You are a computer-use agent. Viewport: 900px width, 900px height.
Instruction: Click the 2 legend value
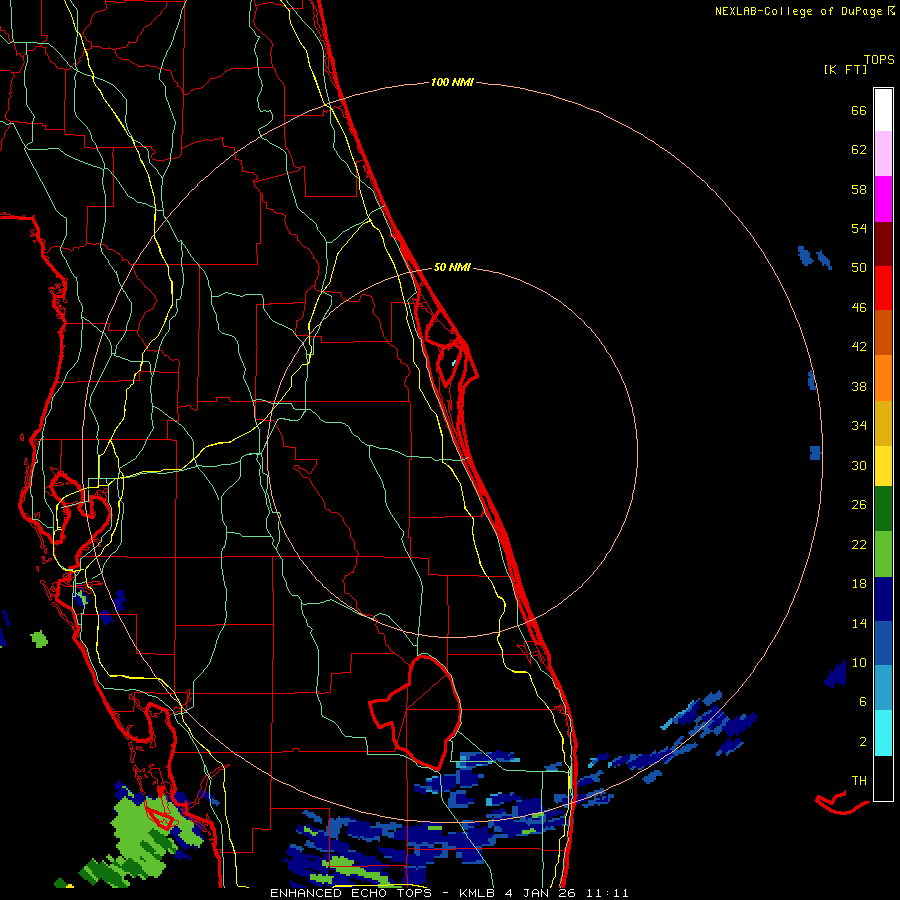863,742
